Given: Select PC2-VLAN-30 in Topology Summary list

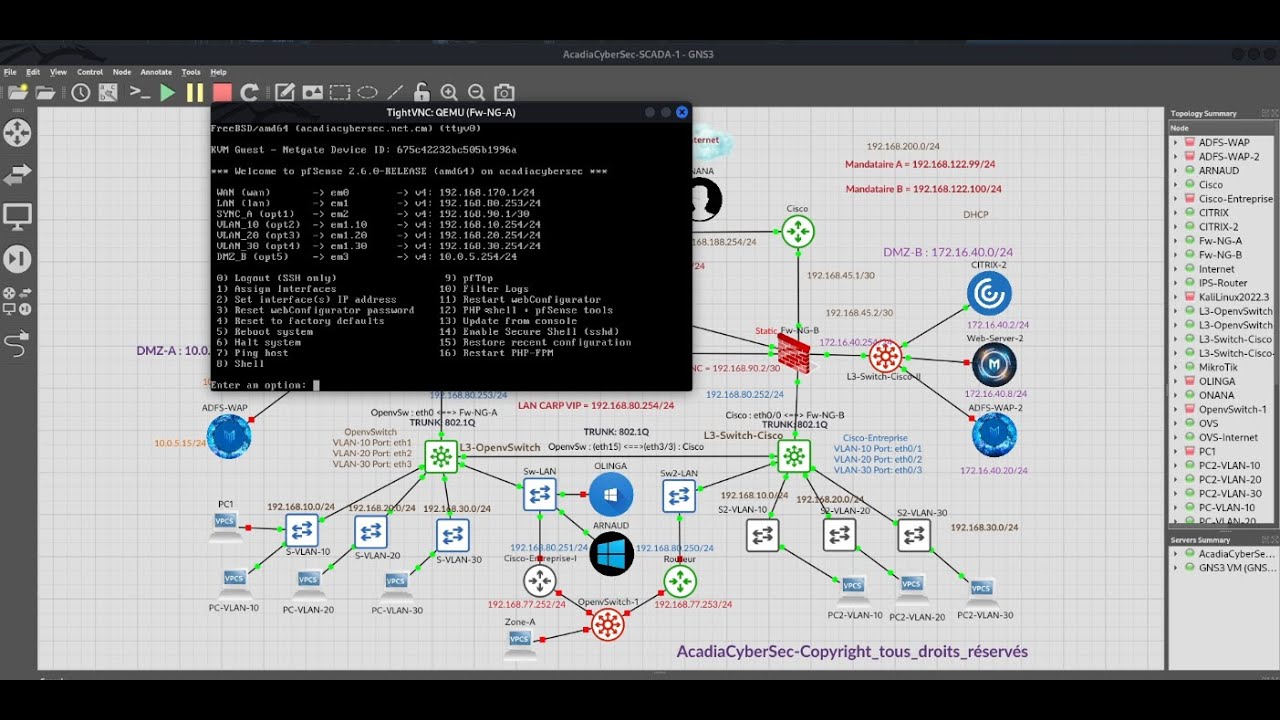Looking at the screenshot, I should [x=1229, y=493].
